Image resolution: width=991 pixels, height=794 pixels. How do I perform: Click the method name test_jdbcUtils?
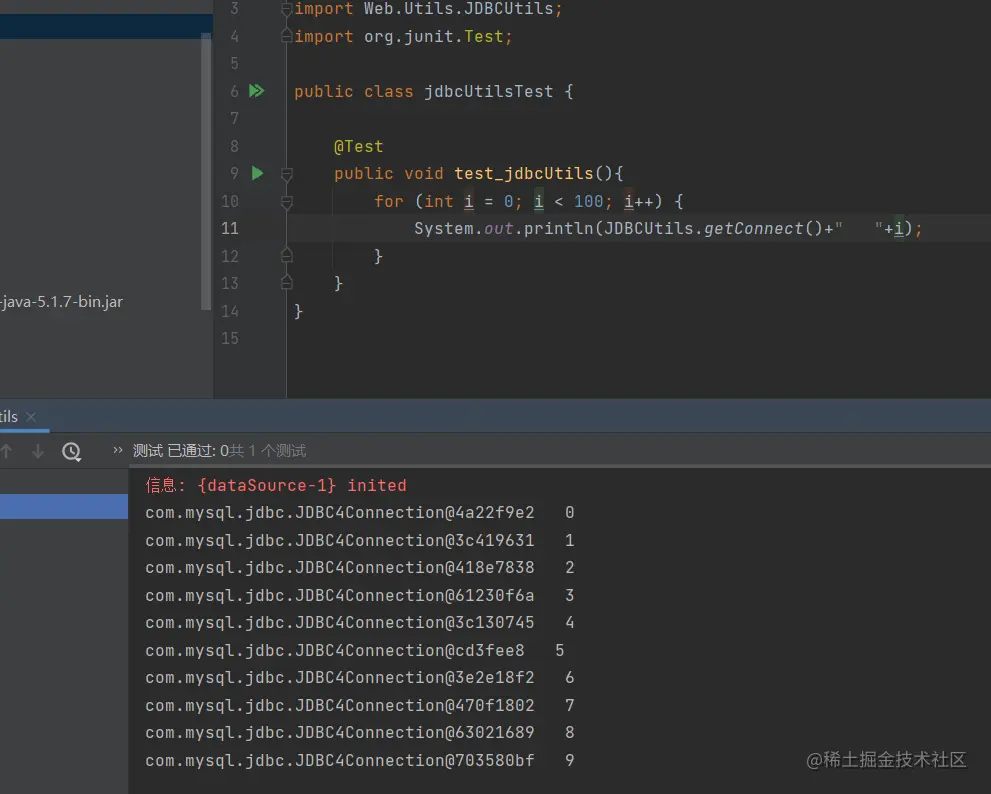pyautogui.click(x=524, y=173)
